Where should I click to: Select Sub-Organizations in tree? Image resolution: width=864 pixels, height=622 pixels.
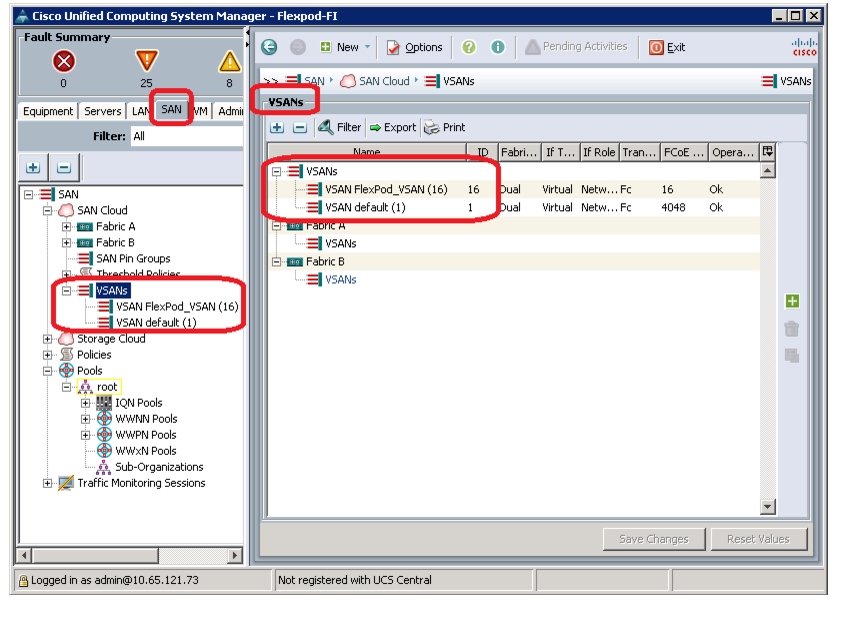(x=159, y=467)
